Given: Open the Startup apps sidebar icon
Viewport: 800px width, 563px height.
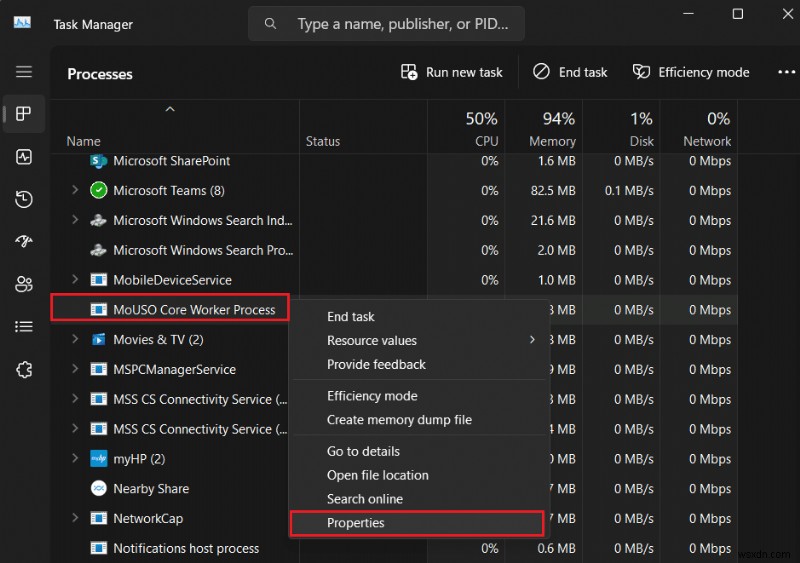Looking at the screenshot, I should (x=23, y=241).
